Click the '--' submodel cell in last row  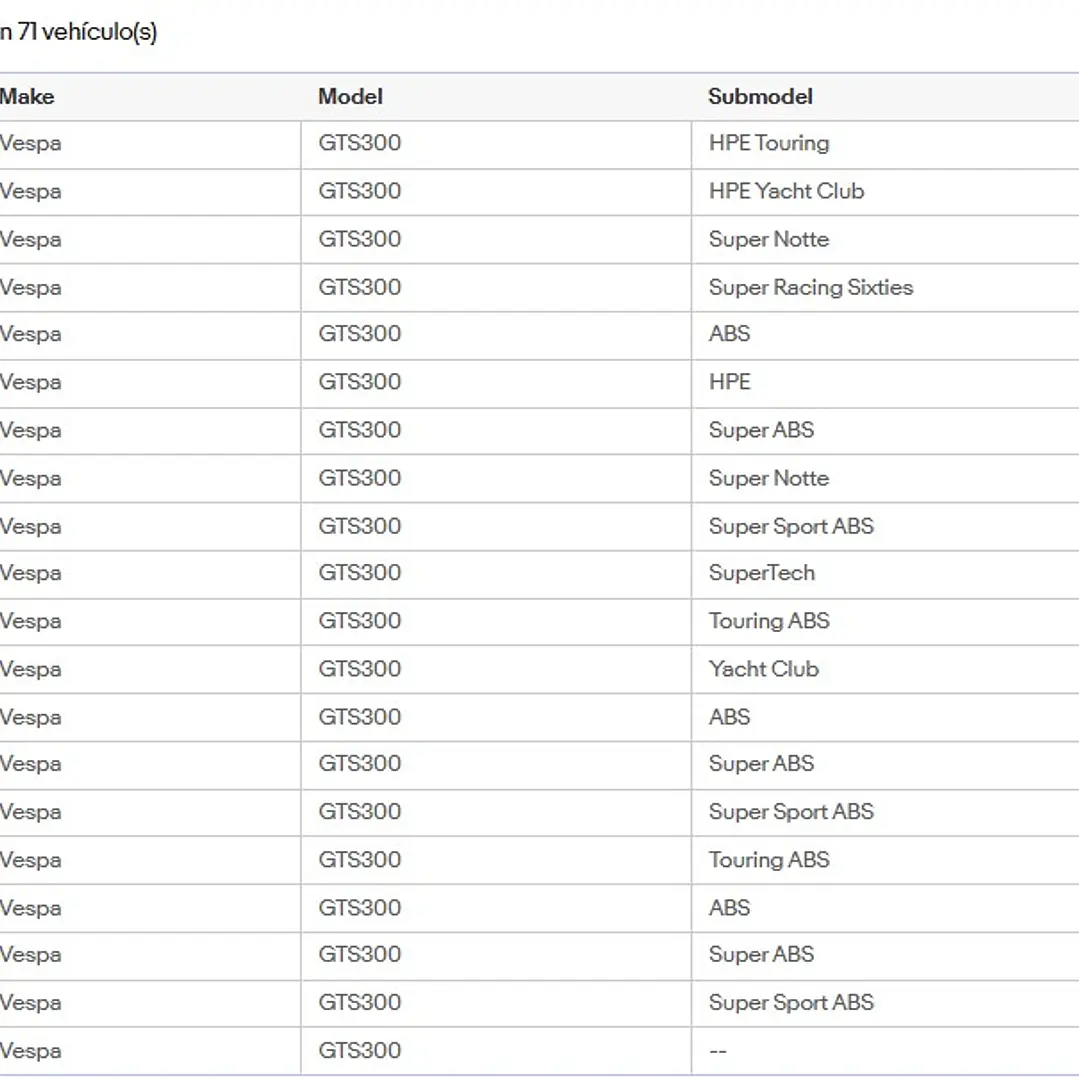point(718,1051)
